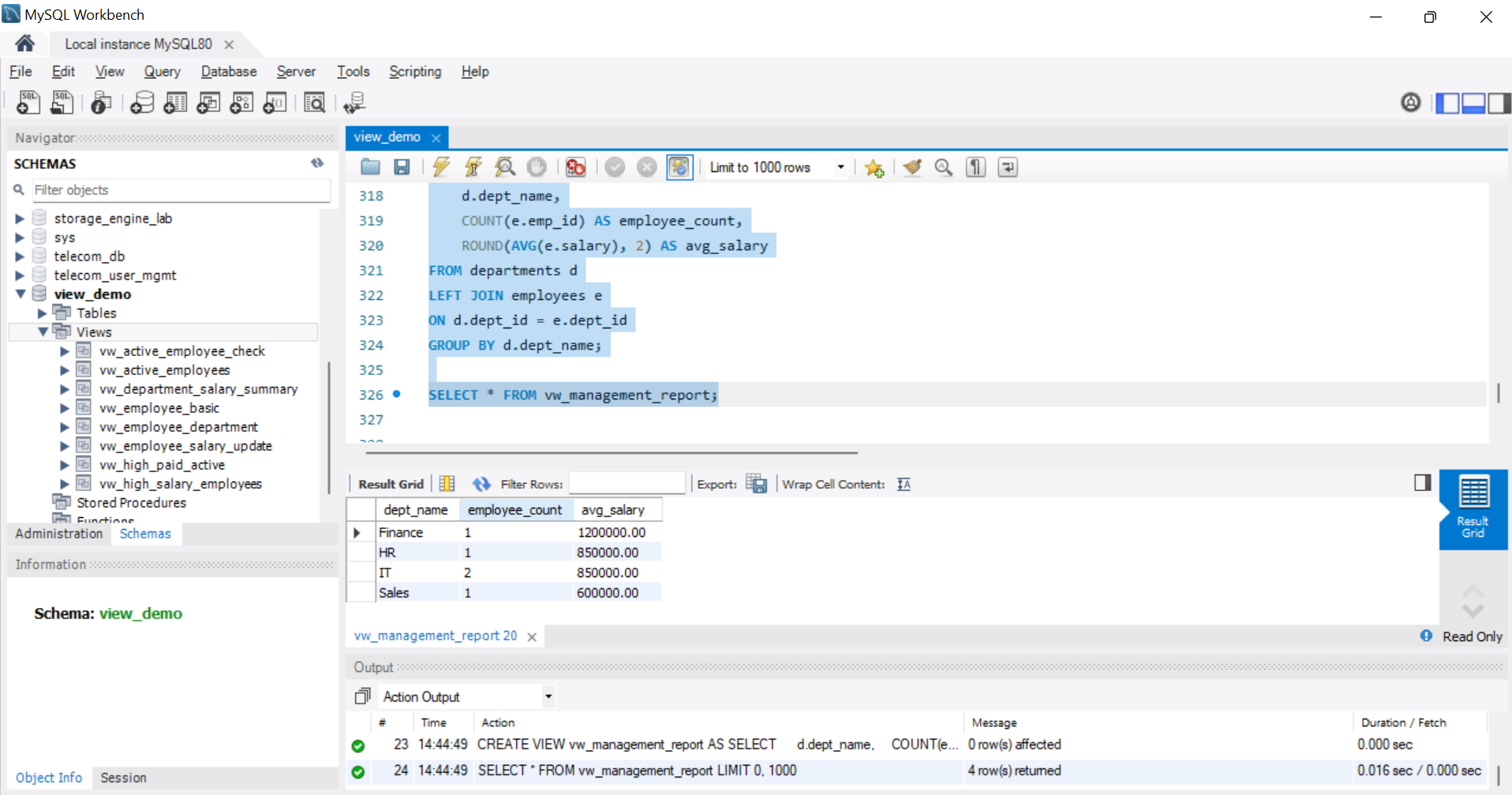Toggle the left sidebar panel

pos(1447,103)
